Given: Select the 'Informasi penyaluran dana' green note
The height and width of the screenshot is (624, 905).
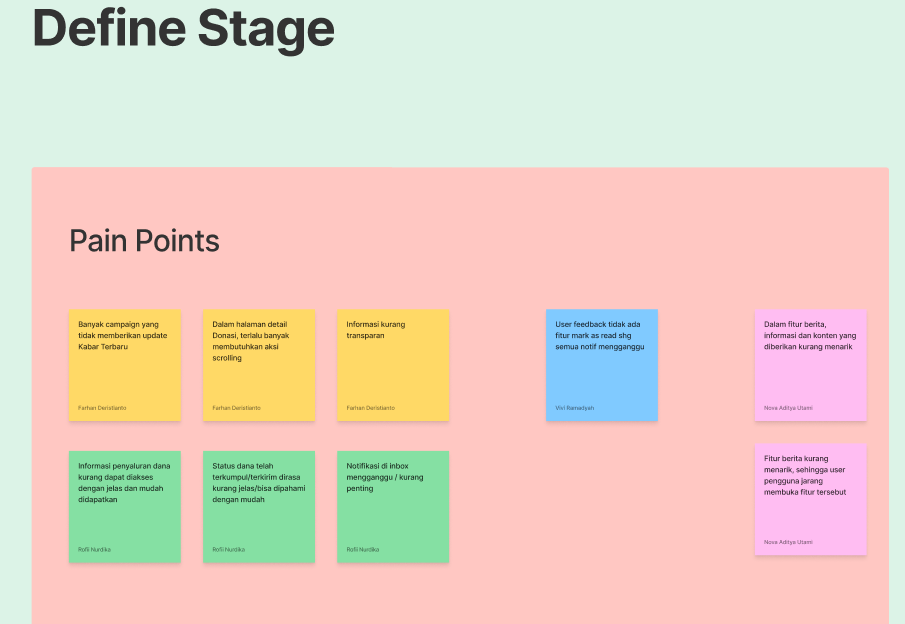Looking at the screenshot, I should (125, 507).
